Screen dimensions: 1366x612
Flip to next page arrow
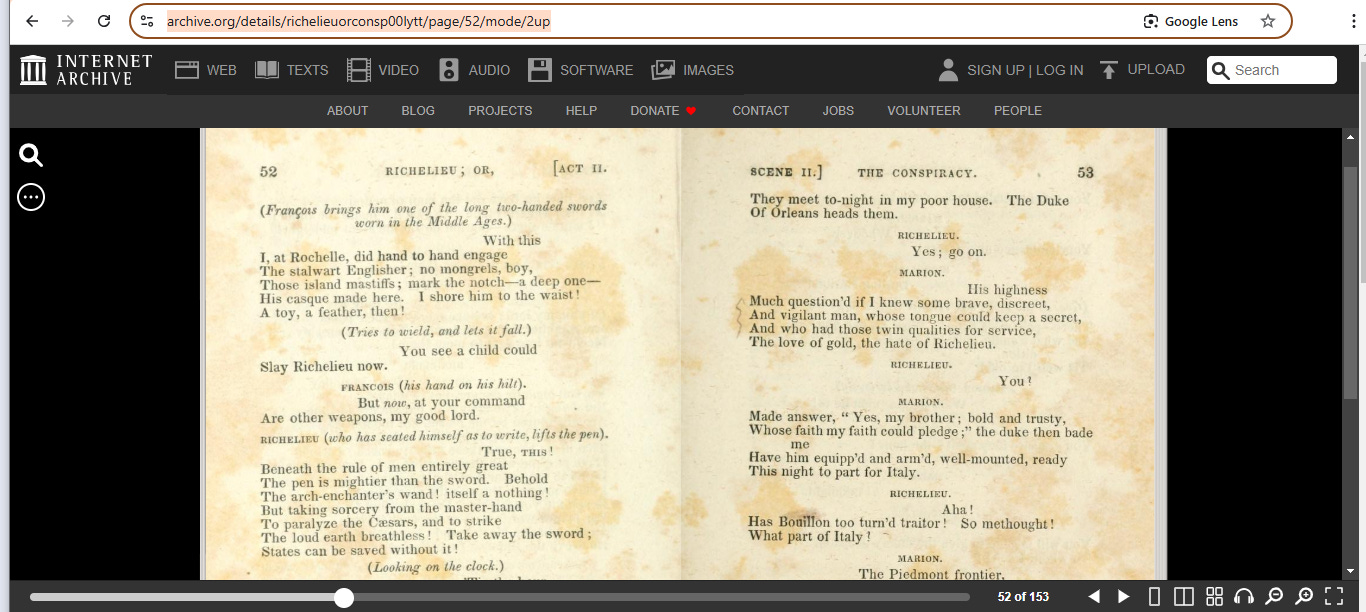[1124, 597]
